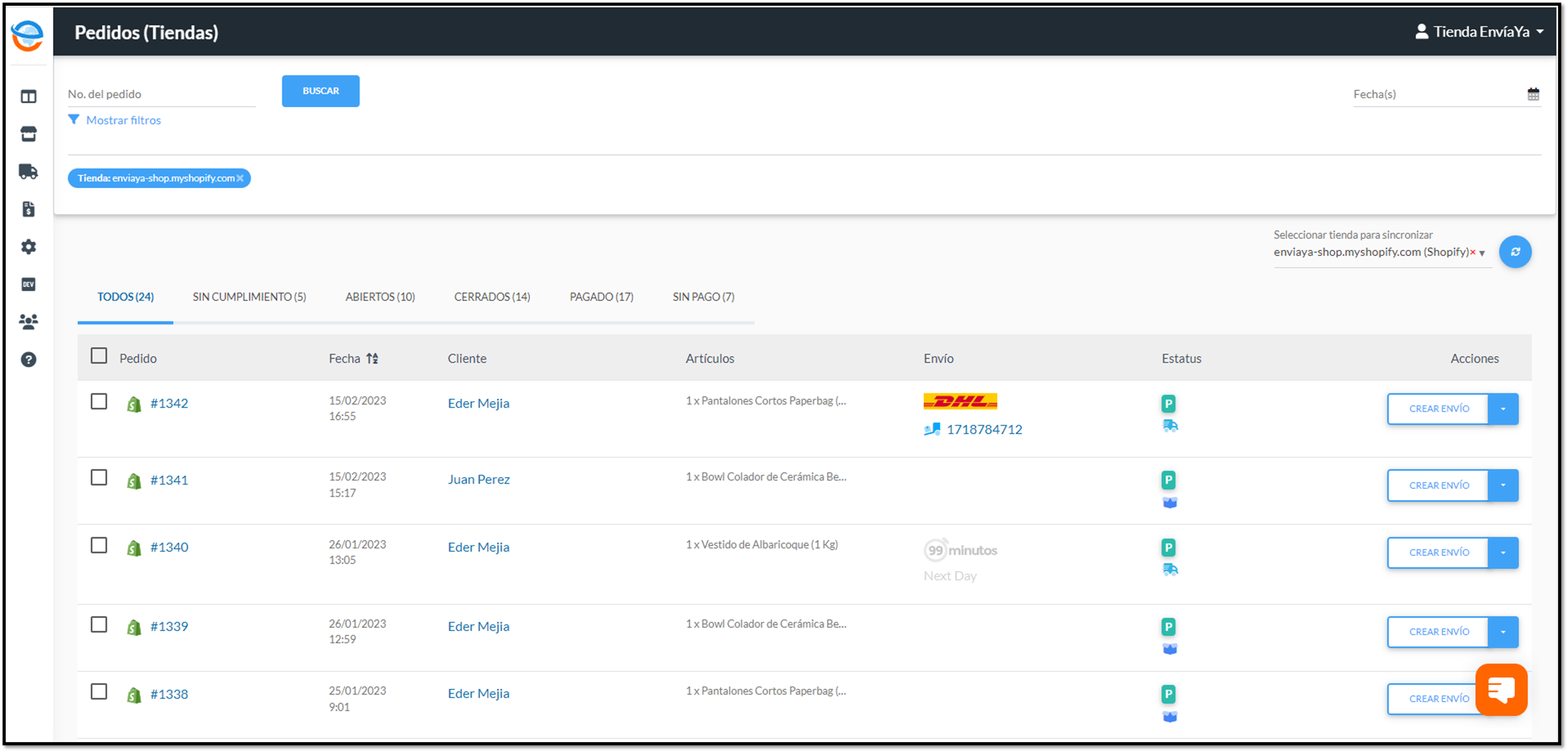This screenshot has width=1568, height=752.
Task: Open tracking number 1718784712
Action: click(984, 429)
